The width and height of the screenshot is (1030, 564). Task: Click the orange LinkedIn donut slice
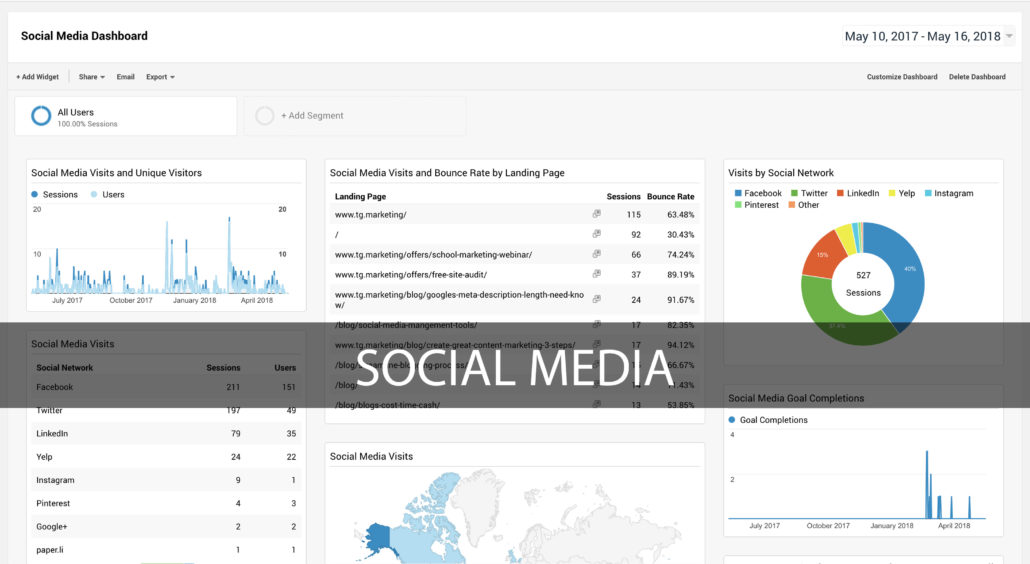click(x=822, y=255)
